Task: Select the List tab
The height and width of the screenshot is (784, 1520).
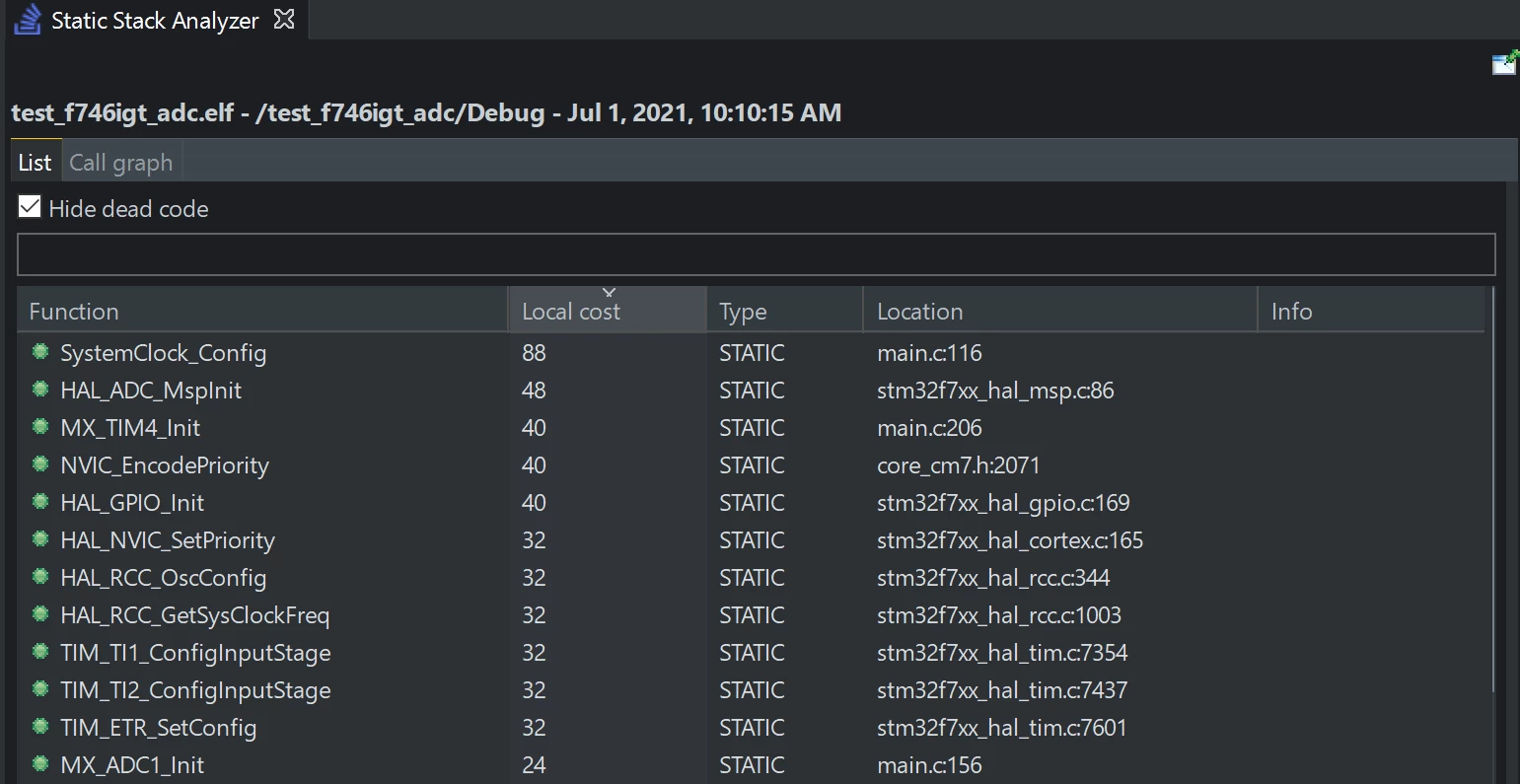Action: [35, 163]
